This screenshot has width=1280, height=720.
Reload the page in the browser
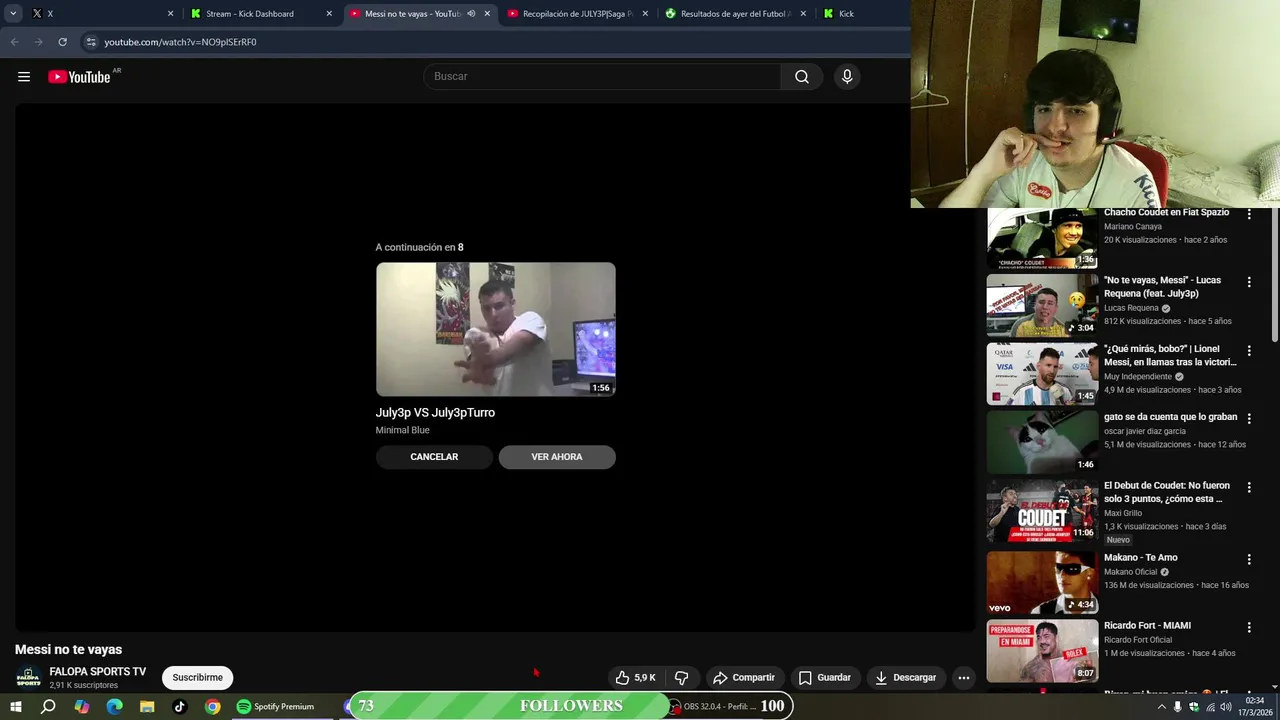(62, 42)
